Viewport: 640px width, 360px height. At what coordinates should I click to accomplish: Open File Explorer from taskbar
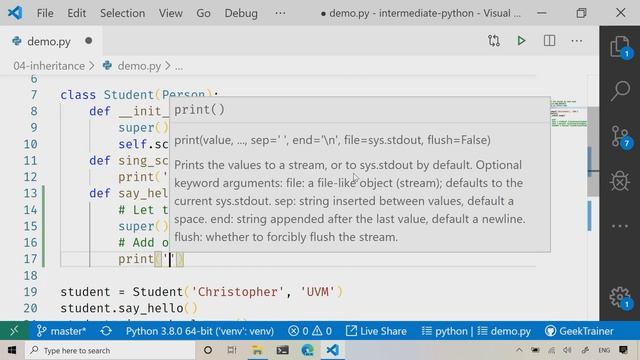[x=257, y=350]
